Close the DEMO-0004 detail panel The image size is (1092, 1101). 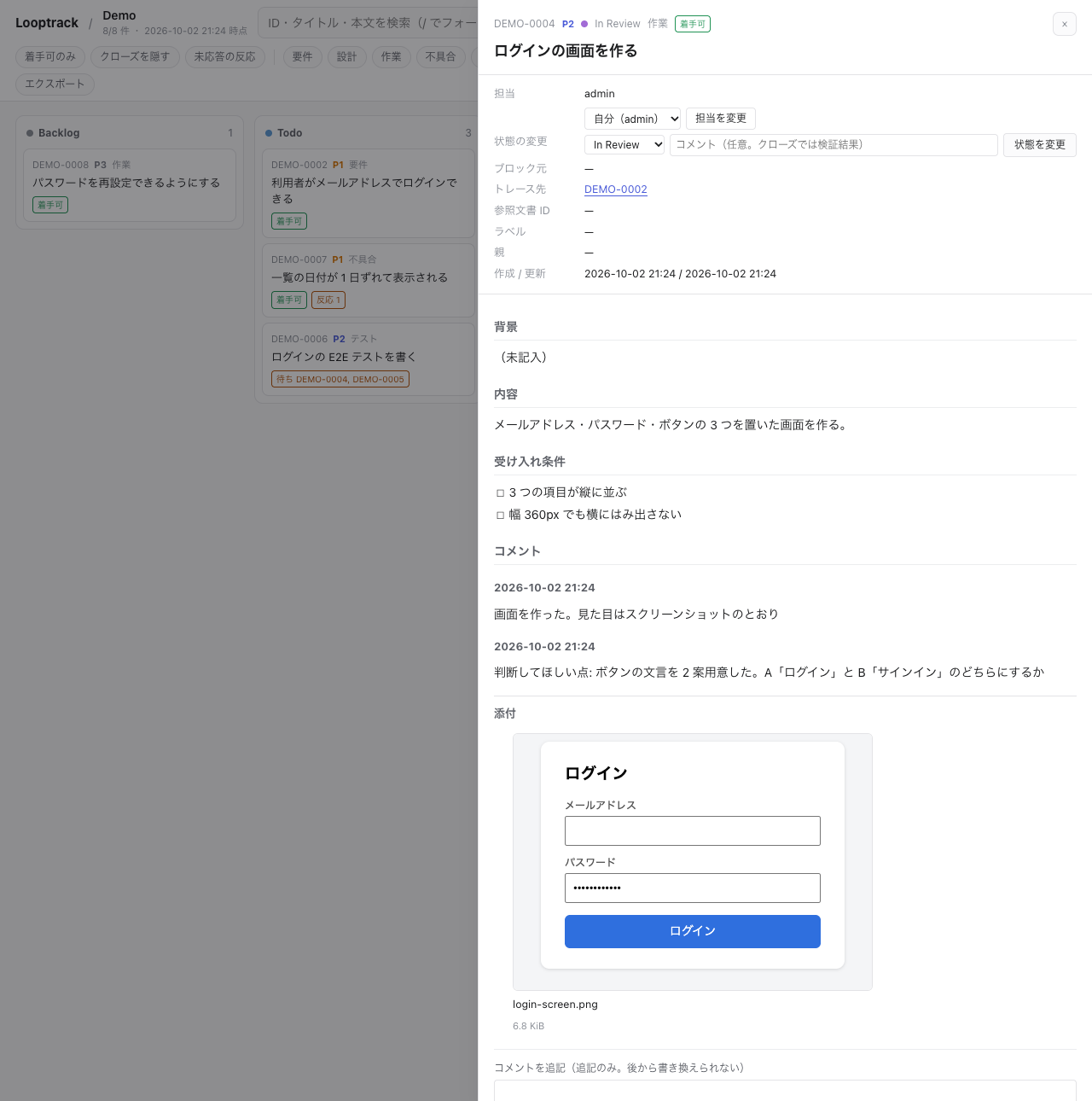click(1064, 24)
